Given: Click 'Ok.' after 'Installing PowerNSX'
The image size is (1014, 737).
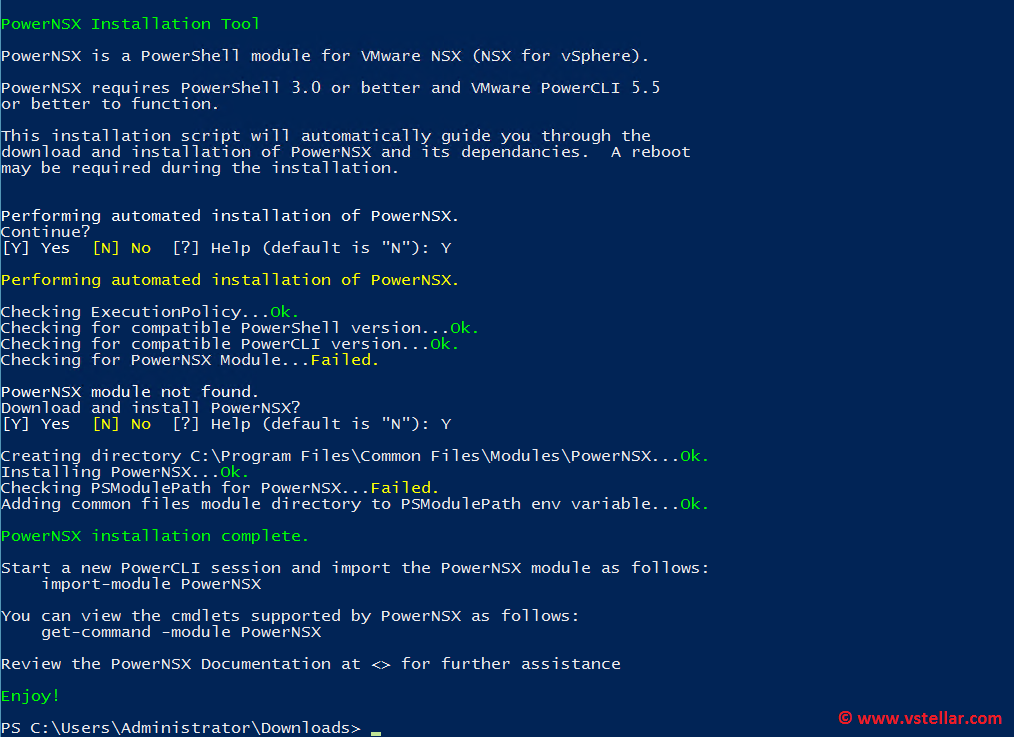Looking at the screenshot, I should tap(235, 472).
